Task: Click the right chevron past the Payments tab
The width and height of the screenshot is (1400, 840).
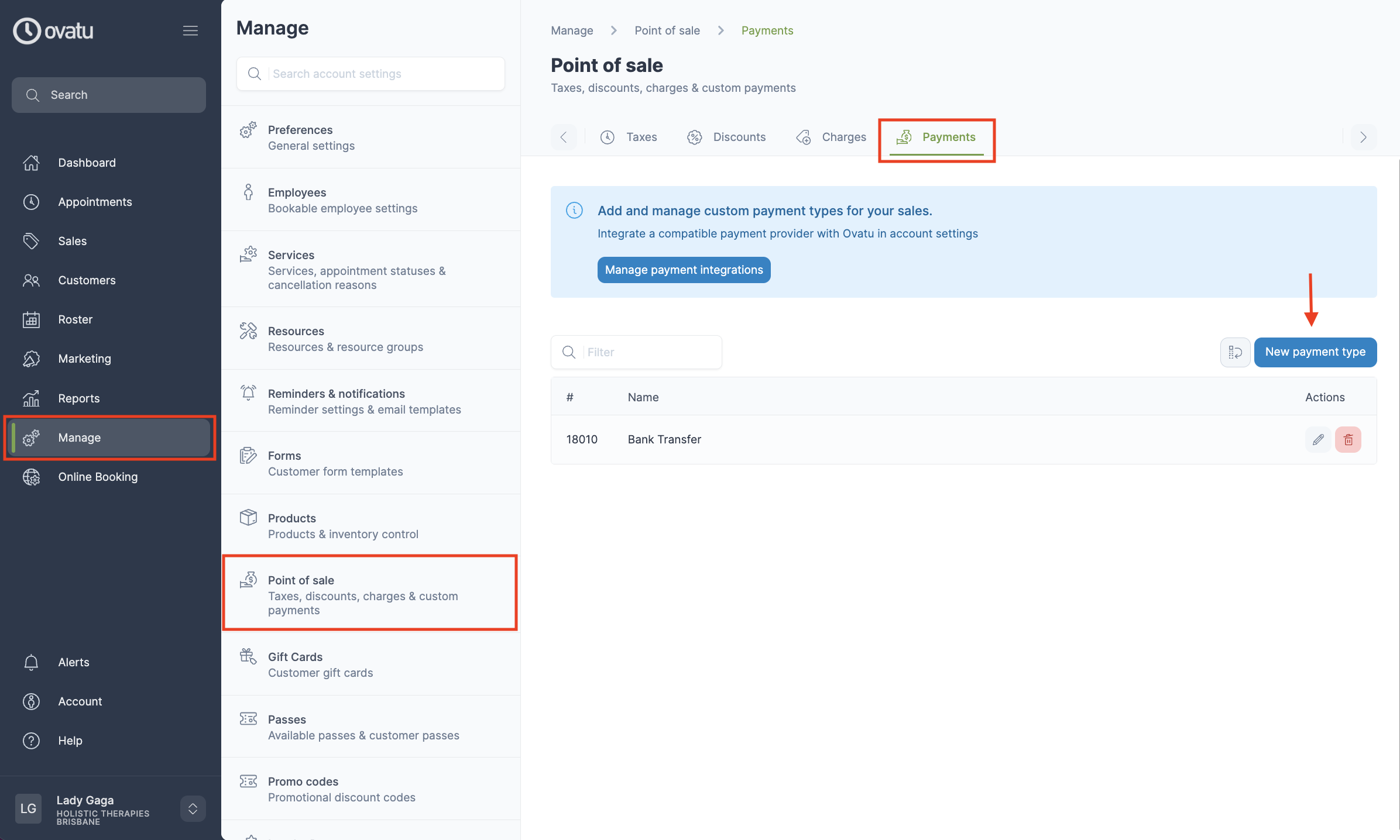Action: coord(1363,137)
